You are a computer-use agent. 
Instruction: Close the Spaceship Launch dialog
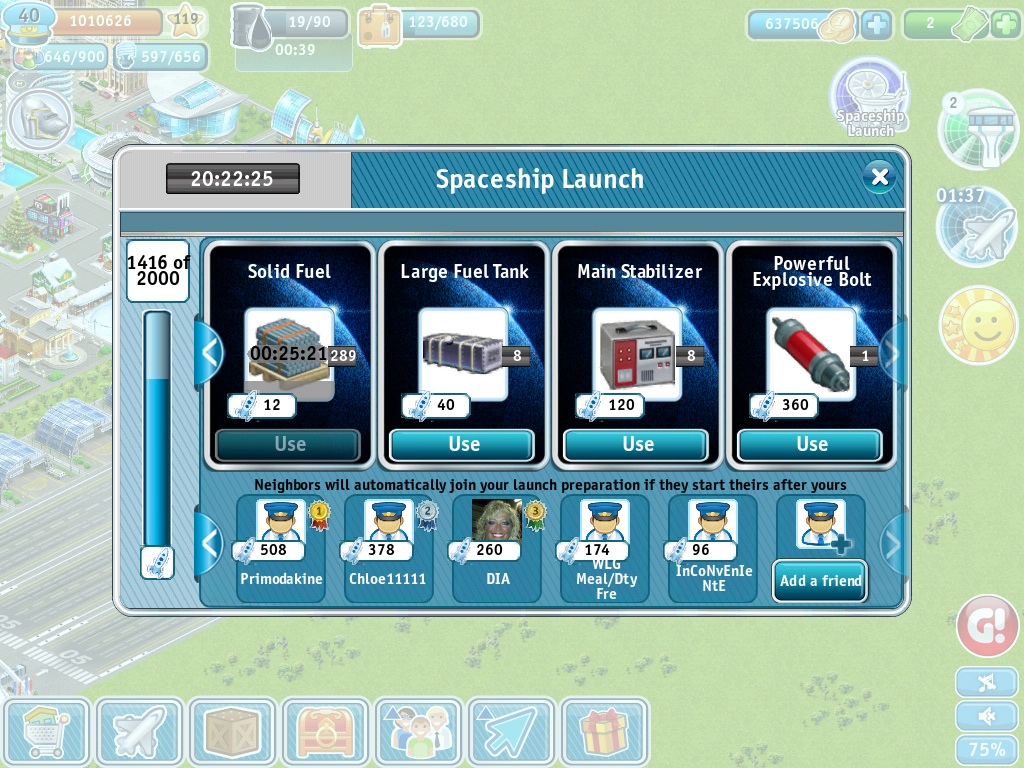point(880,177)
